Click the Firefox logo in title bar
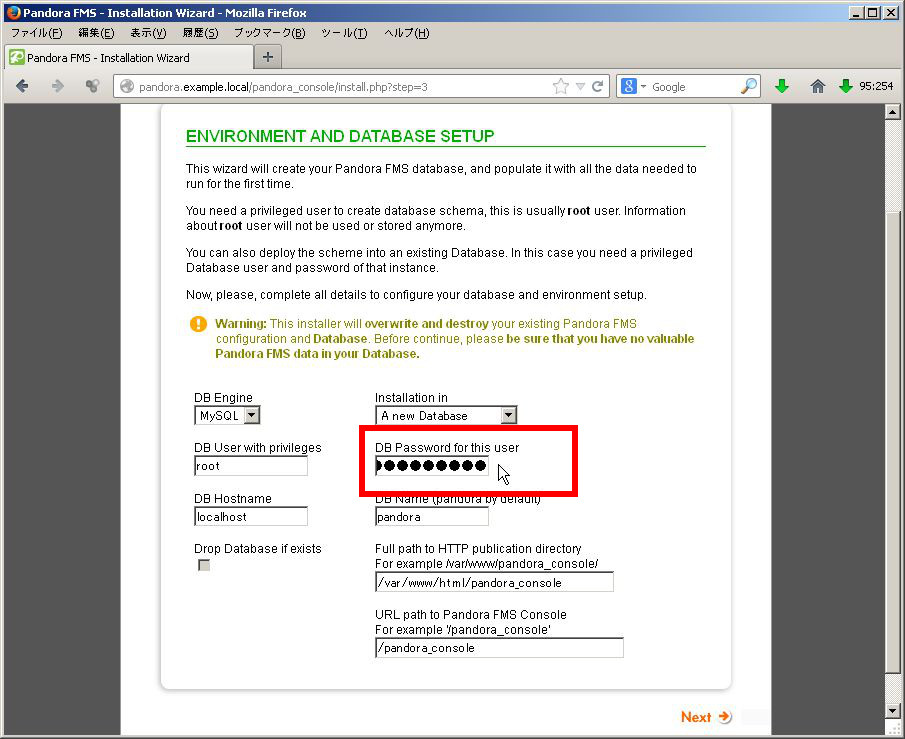 click(x=14, y=13)
